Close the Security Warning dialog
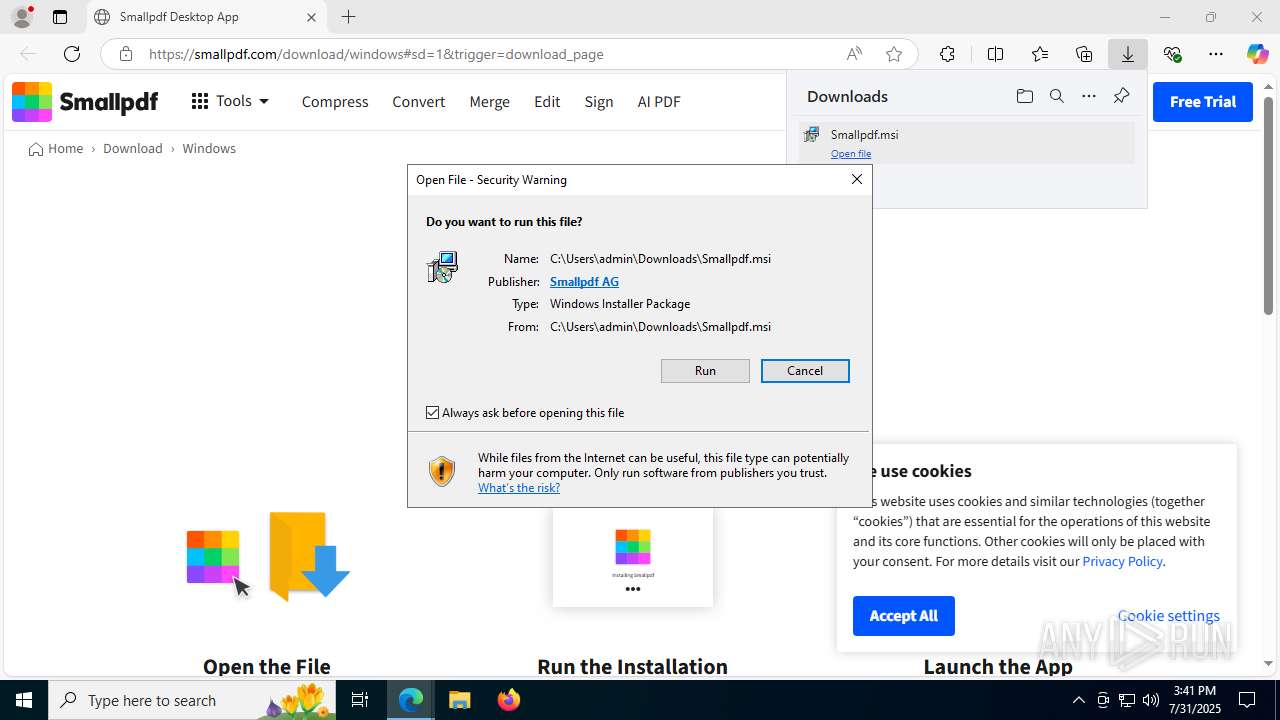The height and width of the screenshot is (720, 1280). coord(857,179)
